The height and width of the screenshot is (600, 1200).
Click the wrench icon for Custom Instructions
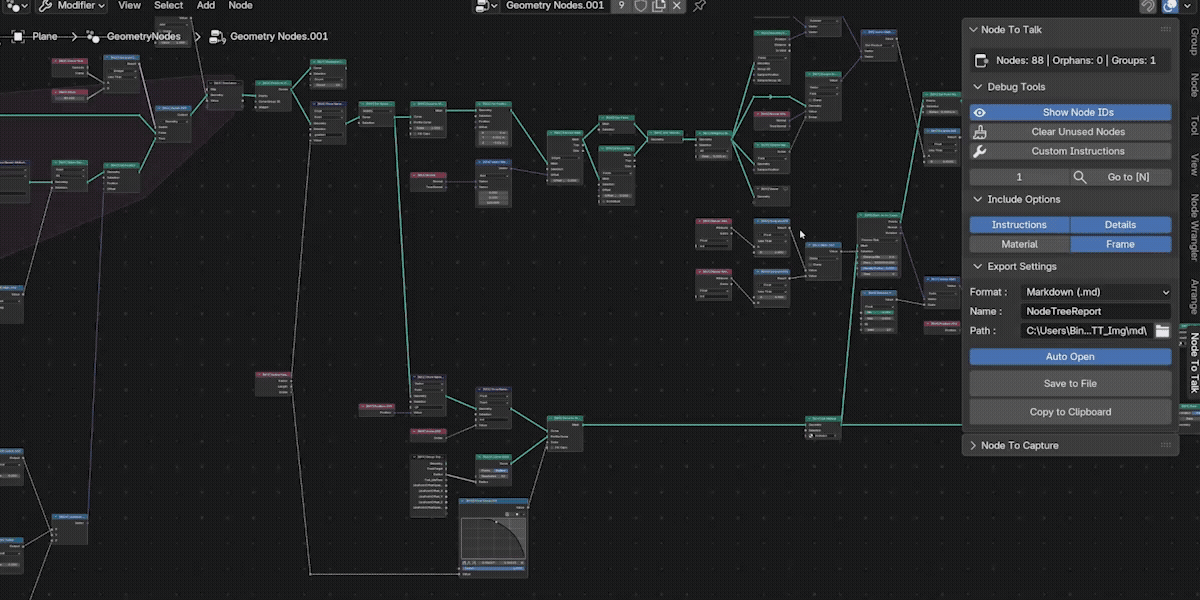tap(980, 151)
